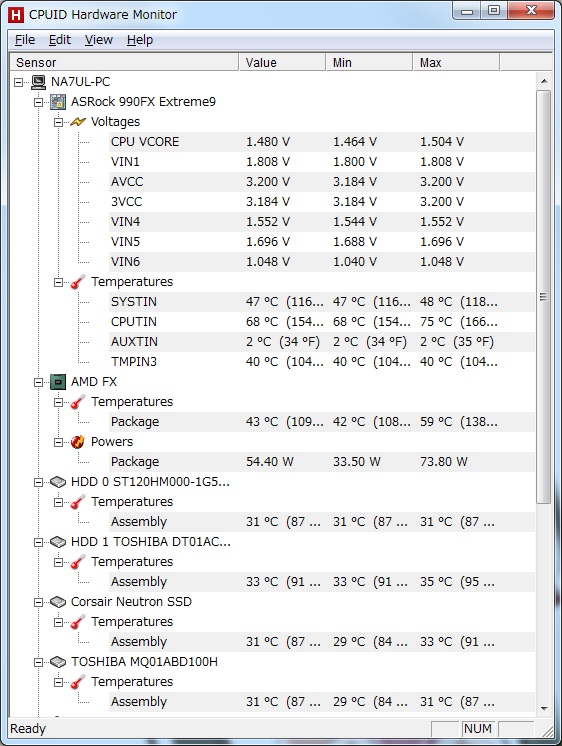Open the File menu
This screenshot has height=746, width=562.
point(25,40)
